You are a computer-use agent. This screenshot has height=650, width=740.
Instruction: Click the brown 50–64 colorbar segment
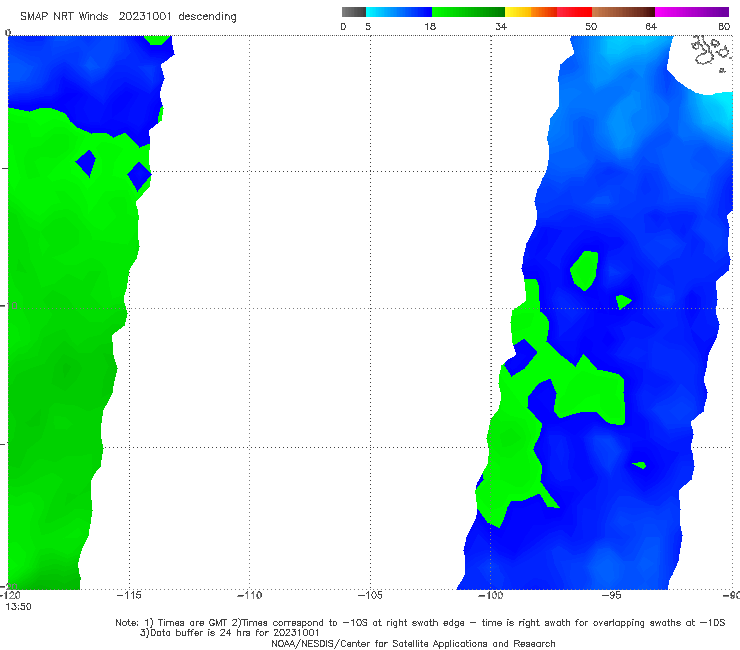(623, 12)
